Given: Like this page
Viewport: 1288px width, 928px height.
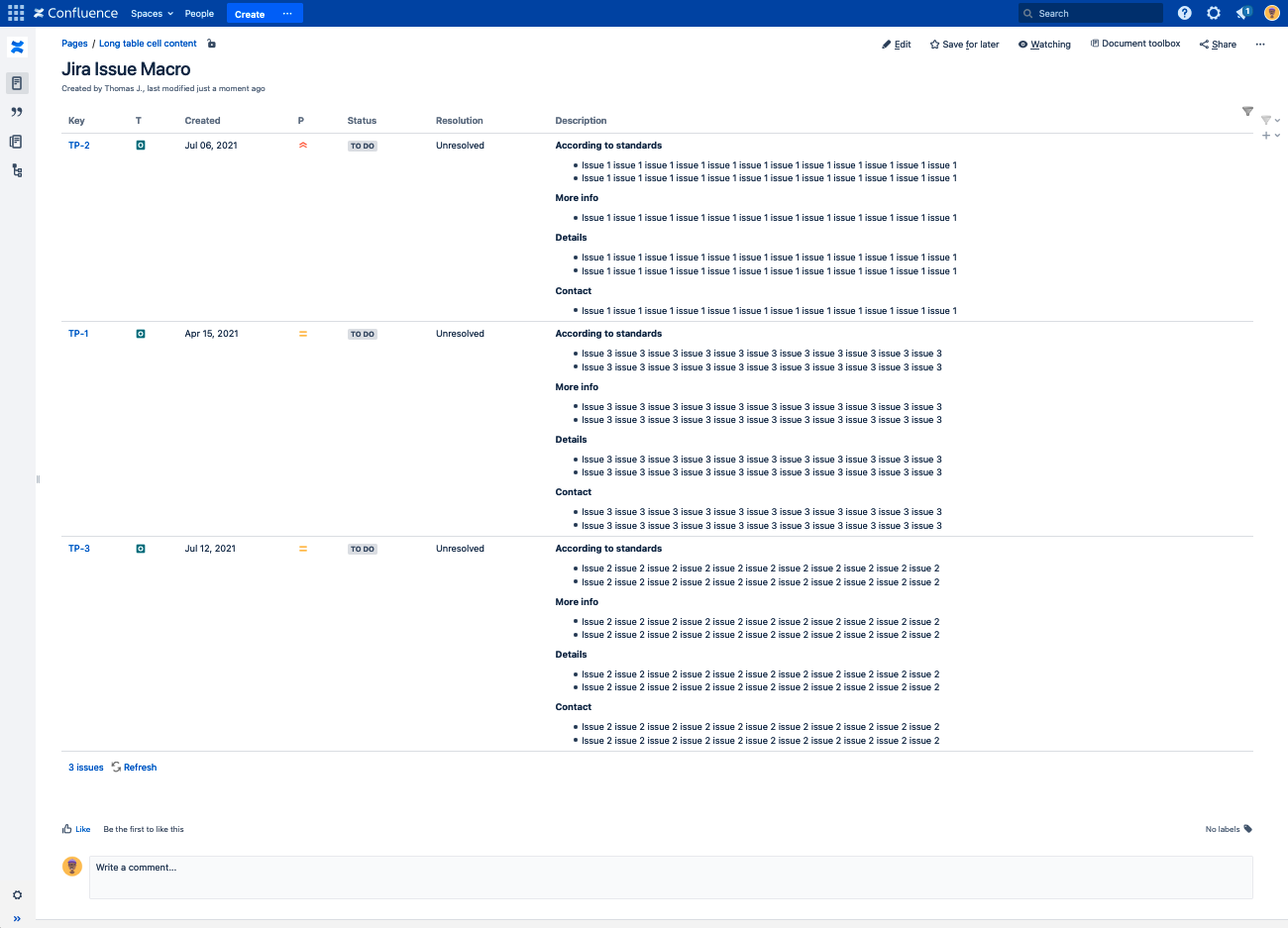Looking at the screenshot, I should pyautogui.click(x=76, y=829).
